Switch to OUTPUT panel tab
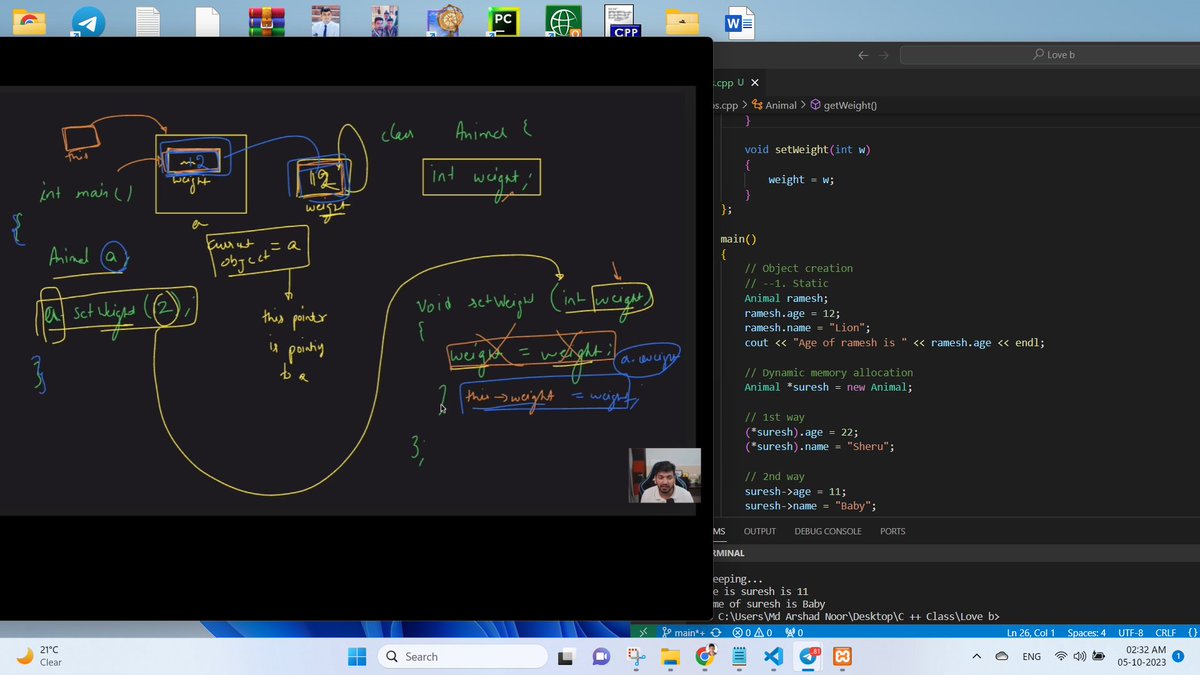1200x675 pixels. click(760, 531)
